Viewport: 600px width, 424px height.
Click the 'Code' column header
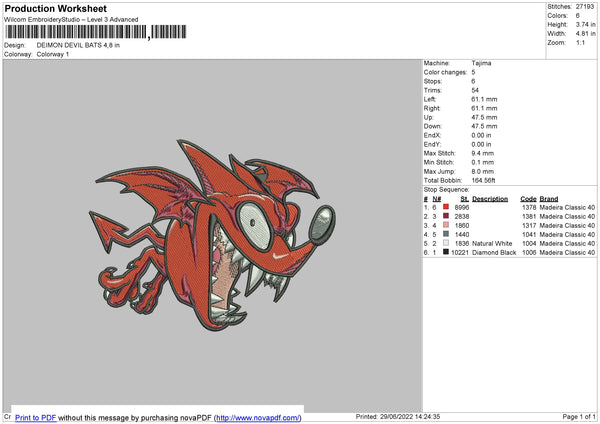[528, 199]
